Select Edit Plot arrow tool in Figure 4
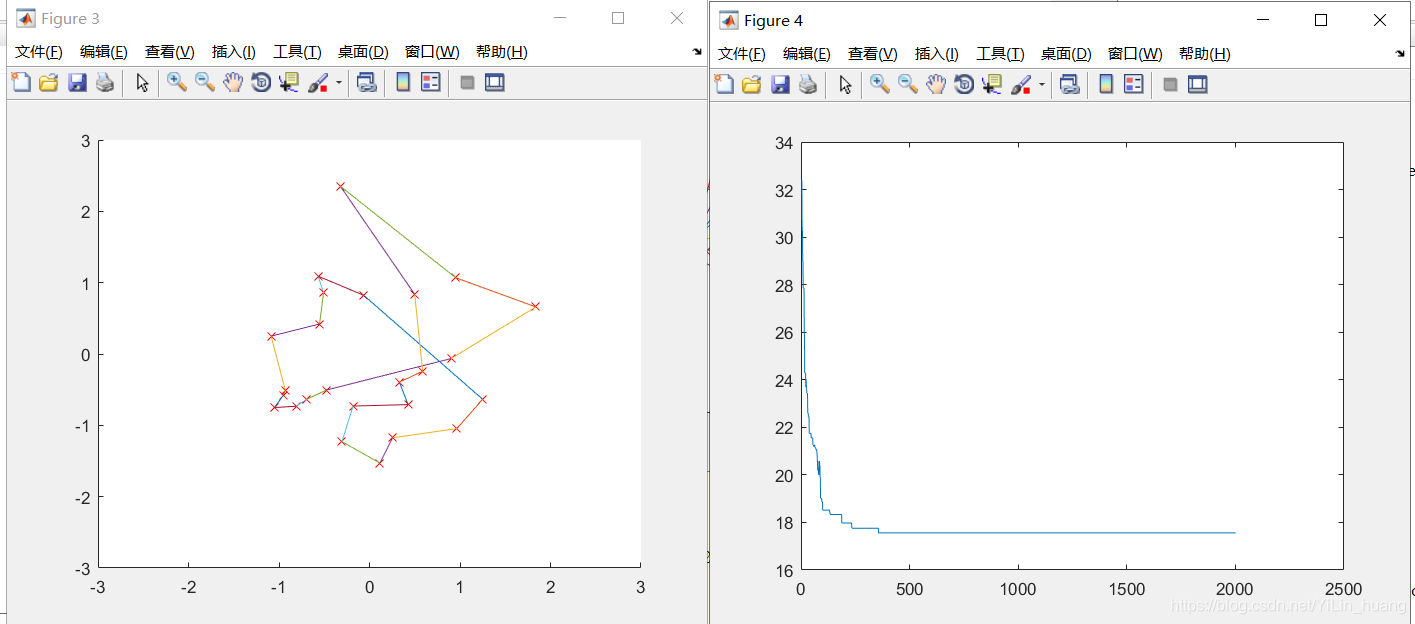Screen dimensions: 1415x624 [845, 85]
